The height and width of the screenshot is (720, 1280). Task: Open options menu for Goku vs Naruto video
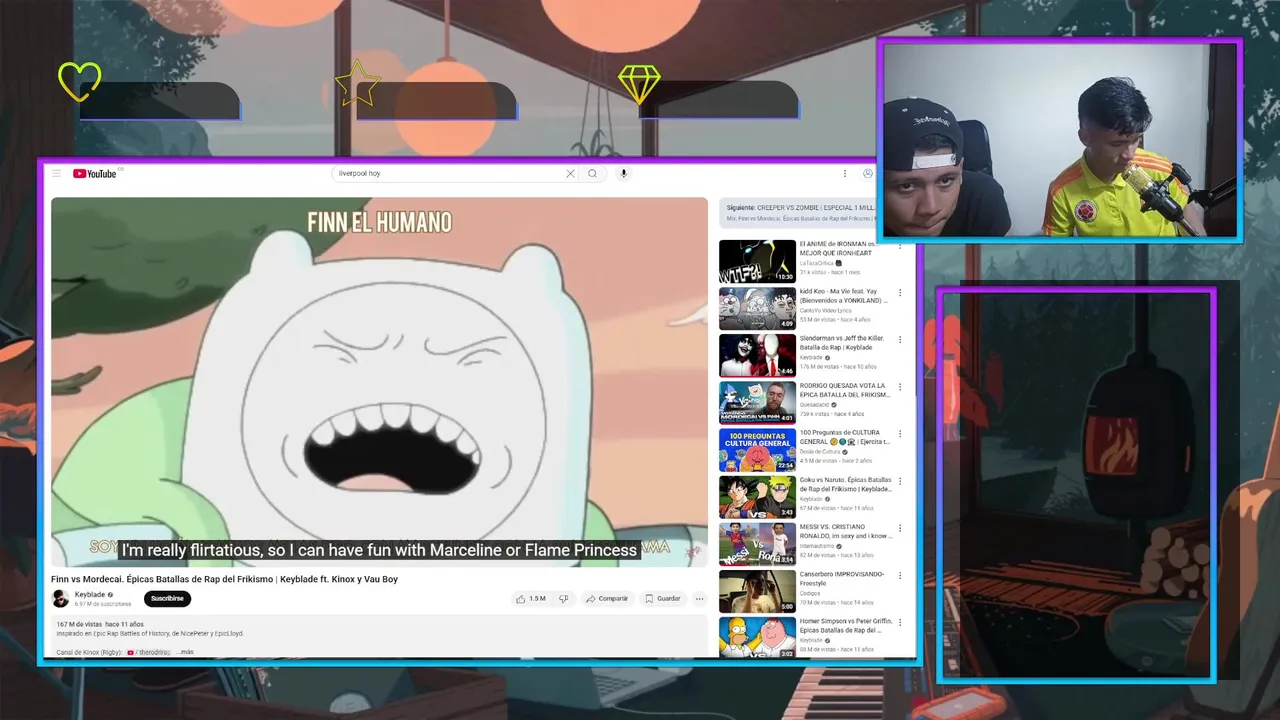pos(899,481)
